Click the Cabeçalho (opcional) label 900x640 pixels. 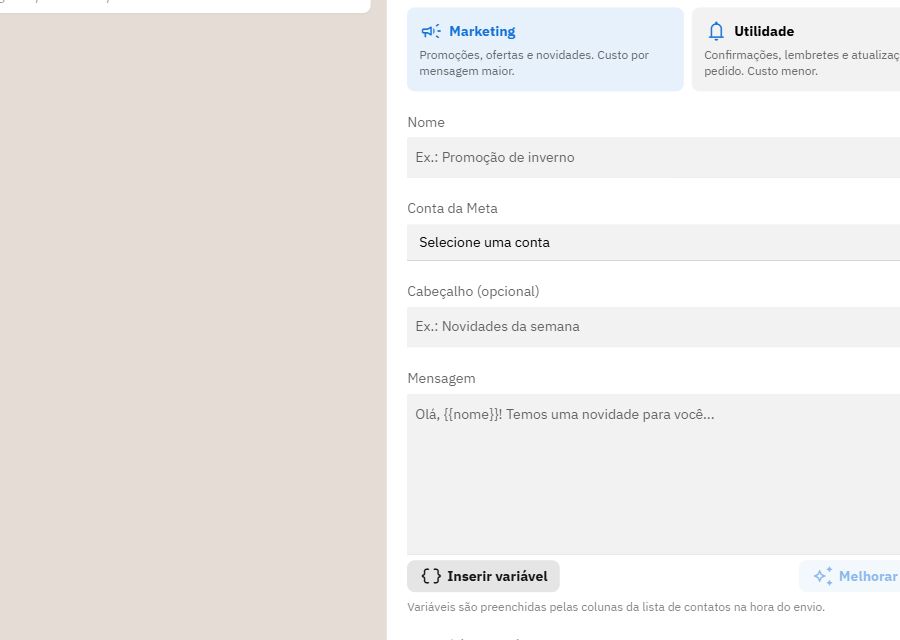(x=473, y=292)
